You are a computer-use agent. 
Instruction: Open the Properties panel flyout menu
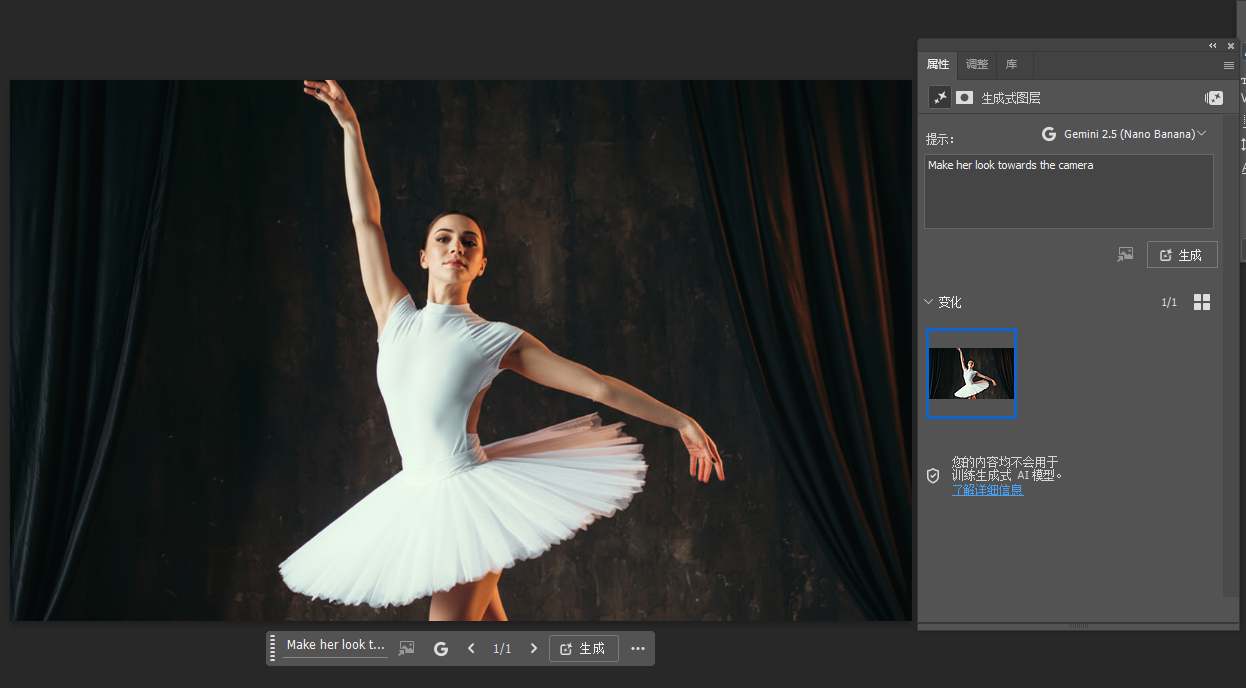pyautogui.click(x=1229, y=65)
